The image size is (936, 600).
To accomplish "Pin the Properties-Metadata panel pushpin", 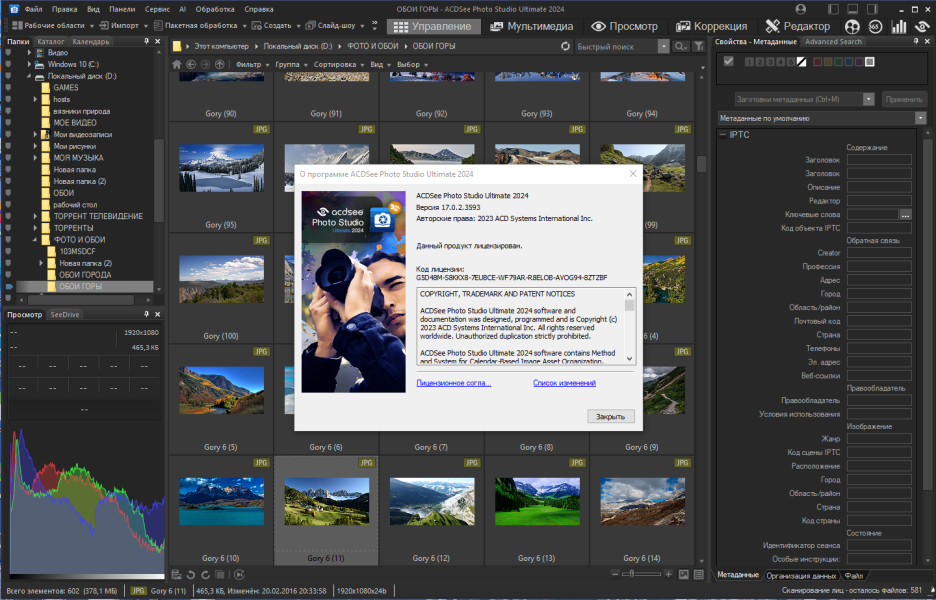I will [x=916, y=41].
